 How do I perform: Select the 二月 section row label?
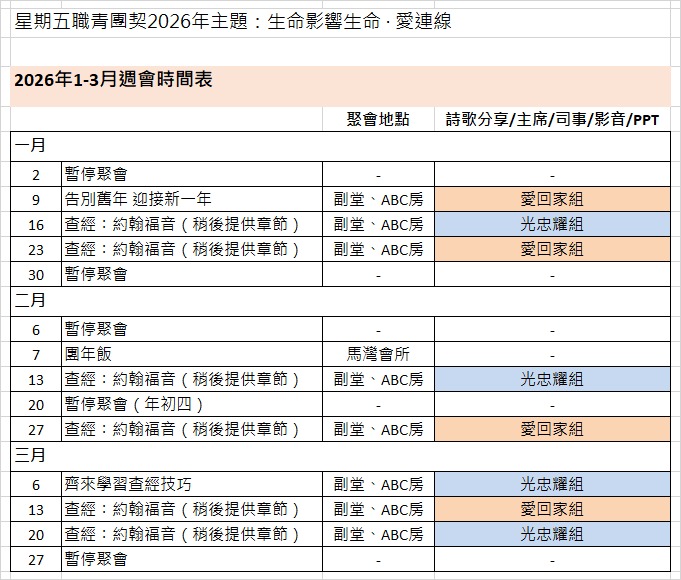[30, 299]
